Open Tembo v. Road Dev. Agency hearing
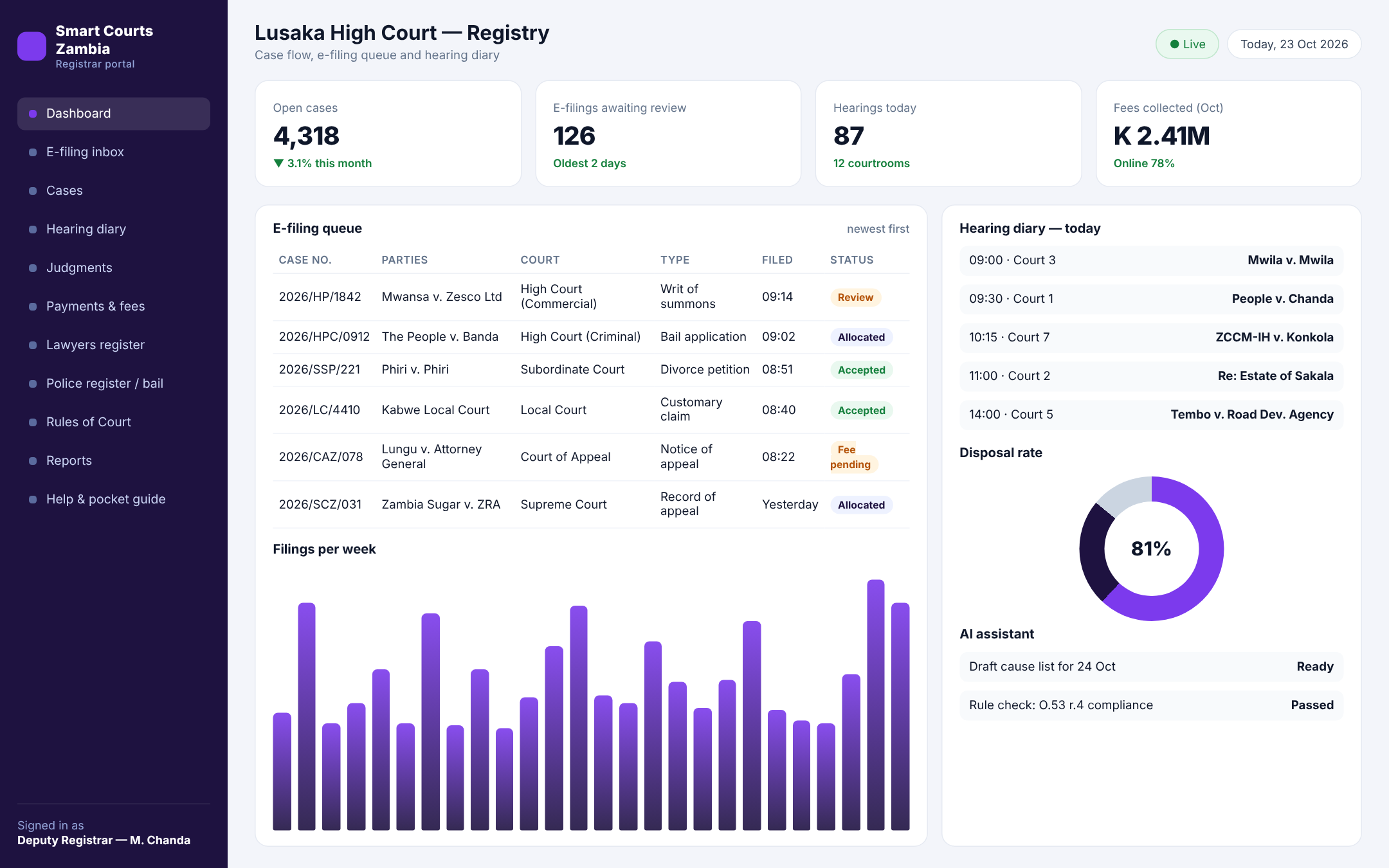The width and height of the screenshot is (1389, 868). coord(1151,415)
